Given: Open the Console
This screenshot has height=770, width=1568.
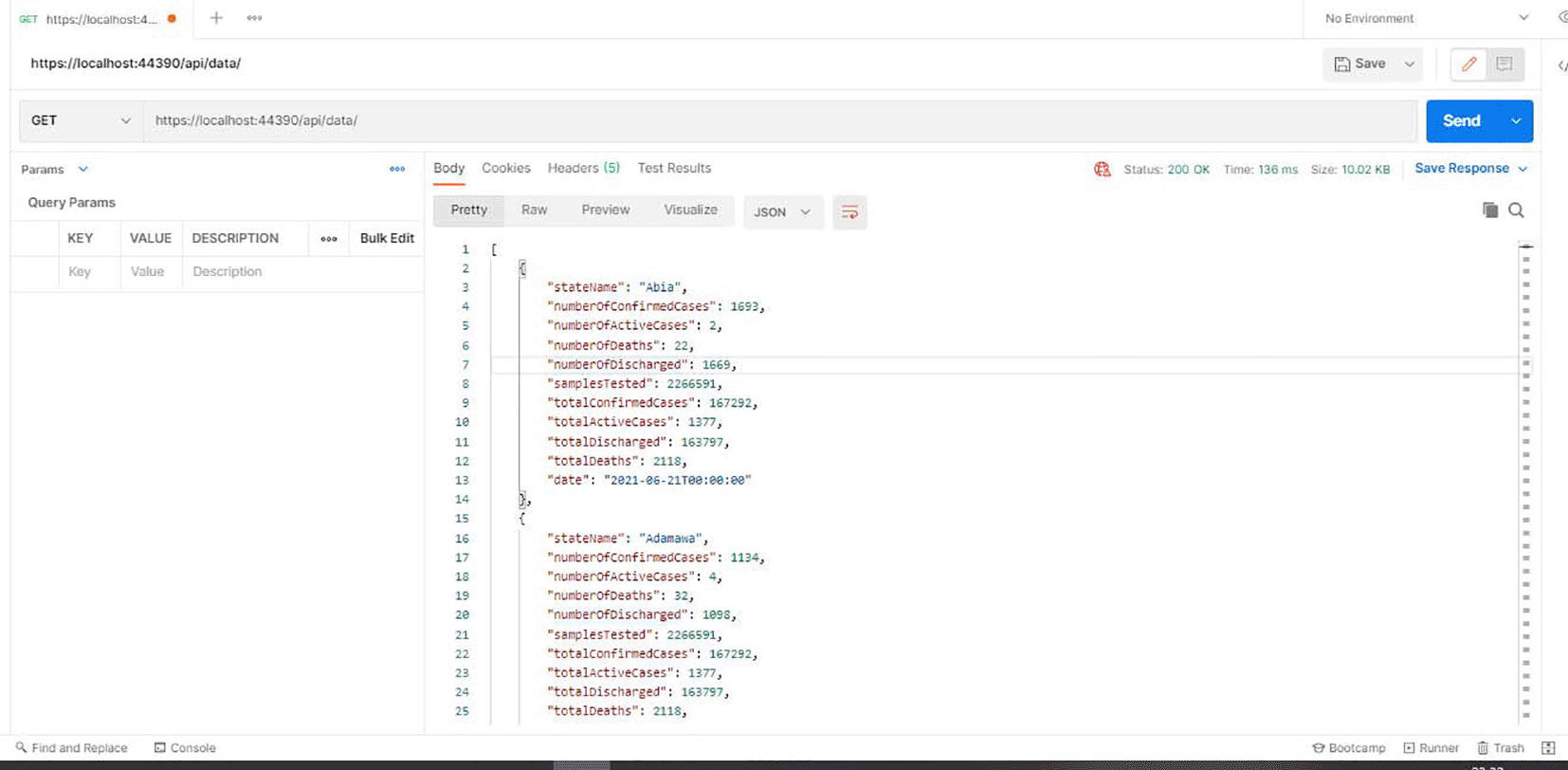Looking at the screenshot, I should tap(185, 748).
